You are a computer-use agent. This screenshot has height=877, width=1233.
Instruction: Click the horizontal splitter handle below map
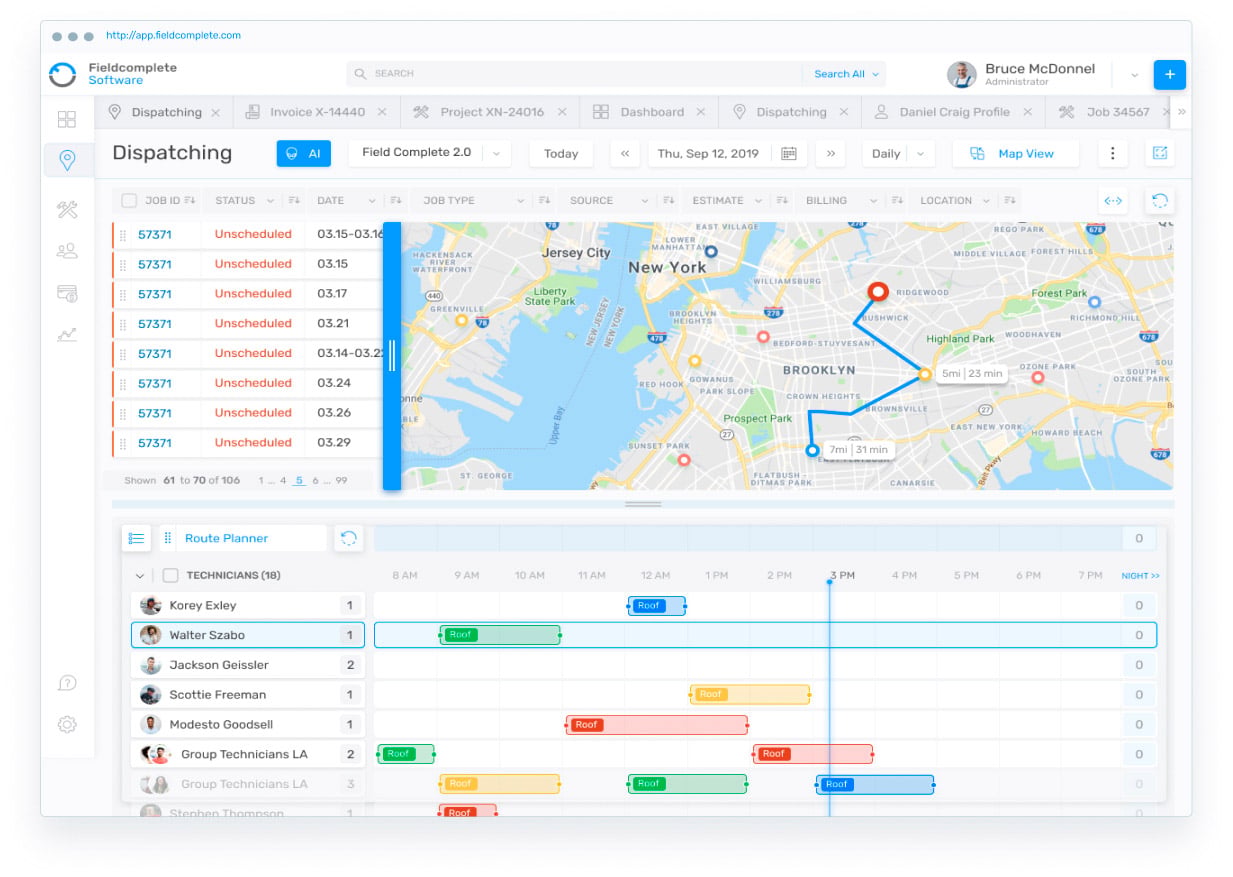coord(643,504)
